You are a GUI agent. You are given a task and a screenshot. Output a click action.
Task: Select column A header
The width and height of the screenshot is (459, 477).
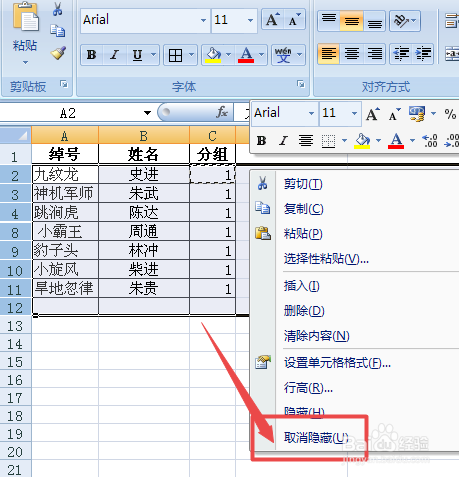pos(65,135)
